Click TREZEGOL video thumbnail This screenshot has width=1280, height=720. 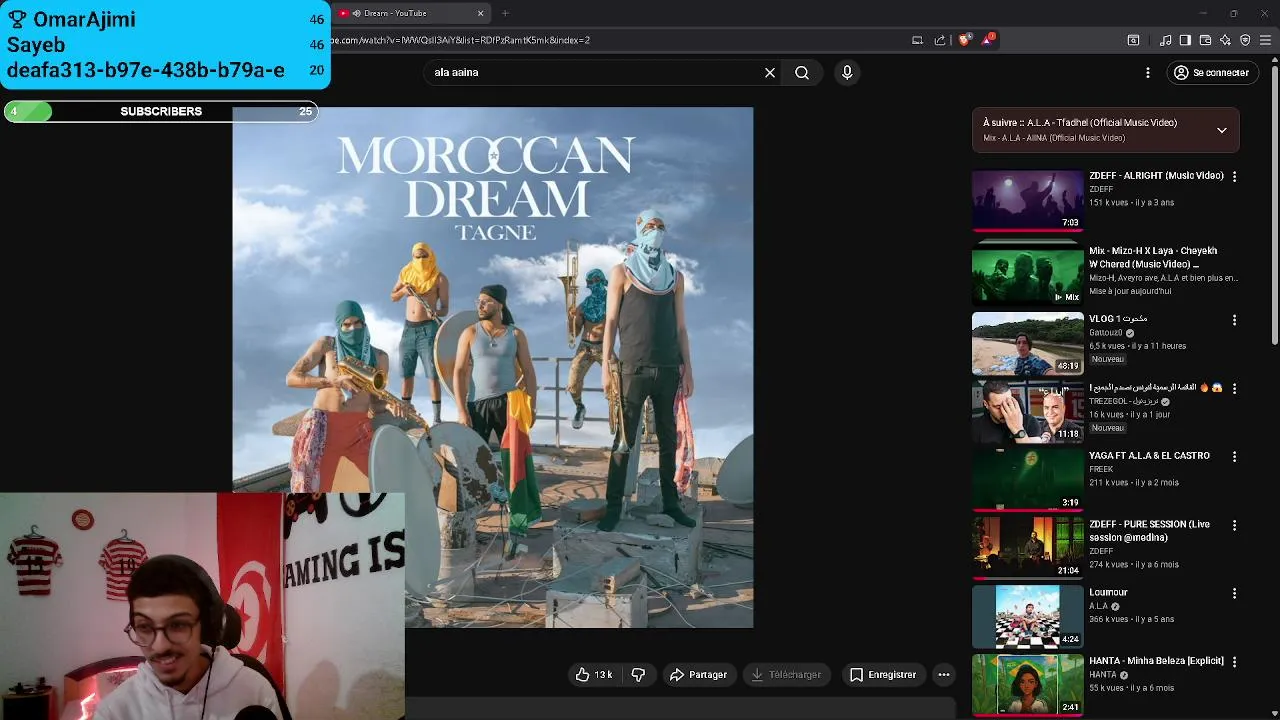tap(1027, 411)
